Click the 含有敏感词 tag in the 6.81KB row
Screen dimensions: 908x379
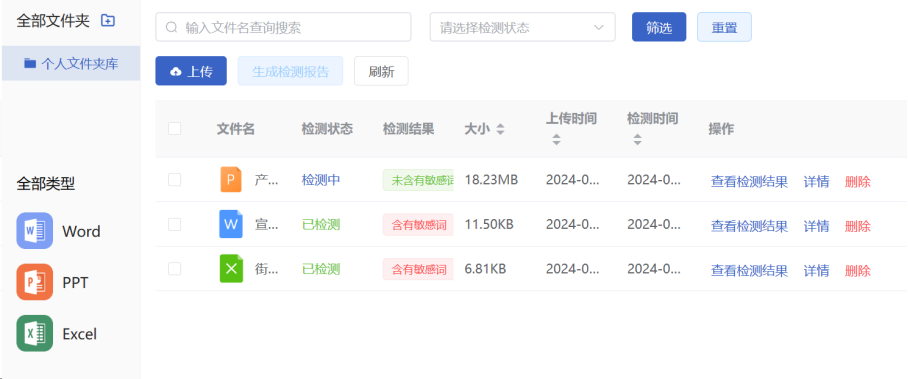click(x=418, y=269)
